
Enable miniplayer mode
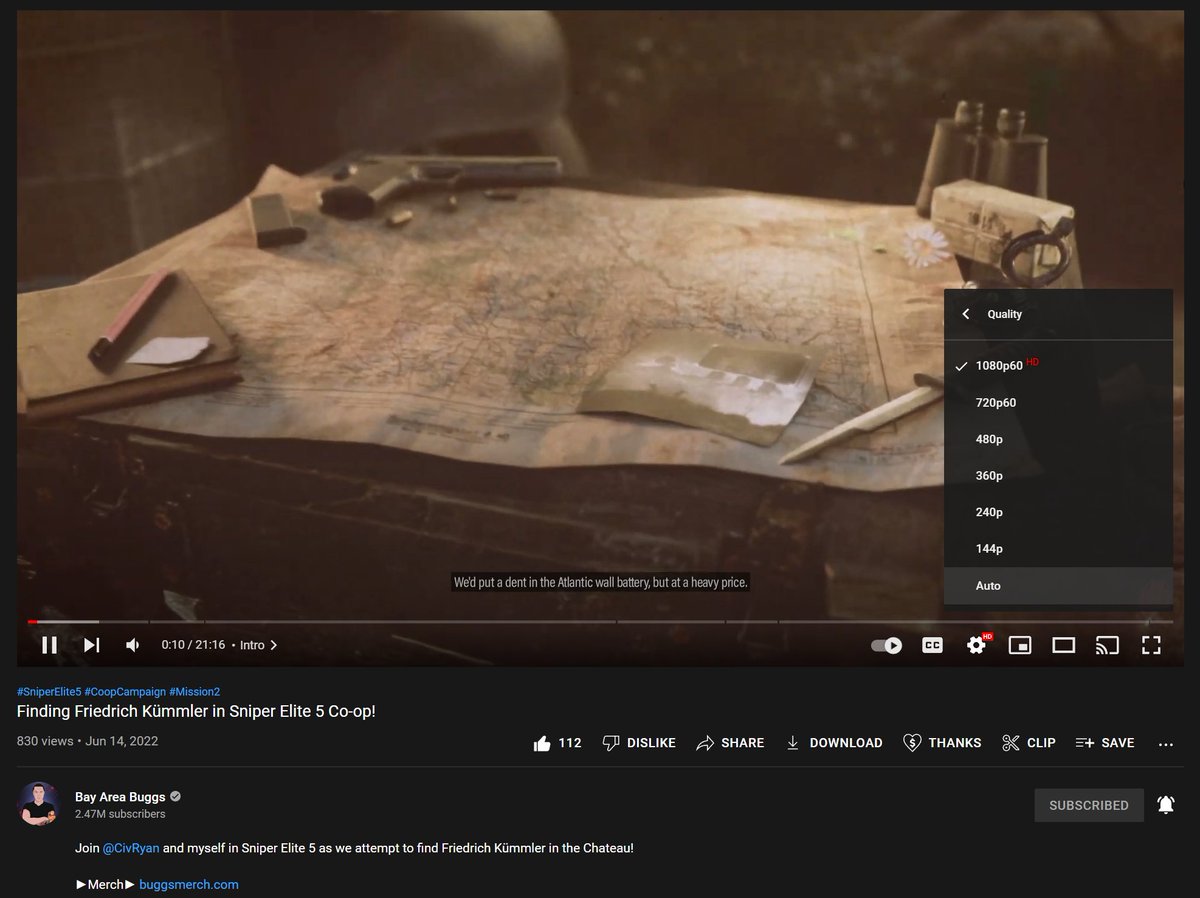[x=1020, y=645]
